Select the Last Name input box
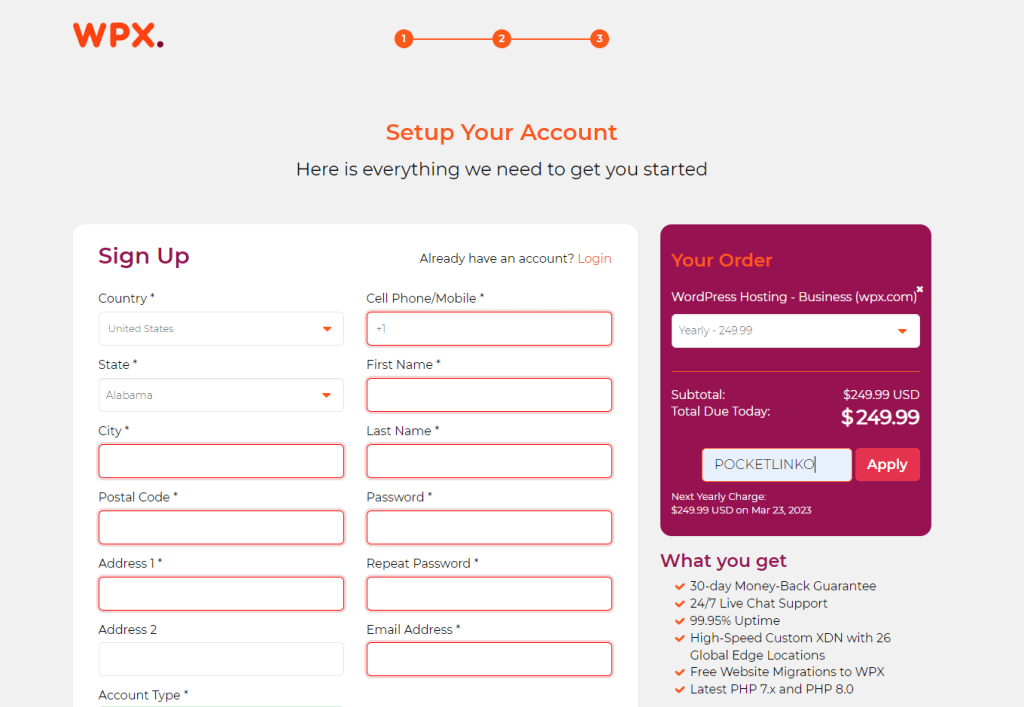 [489, 461]
